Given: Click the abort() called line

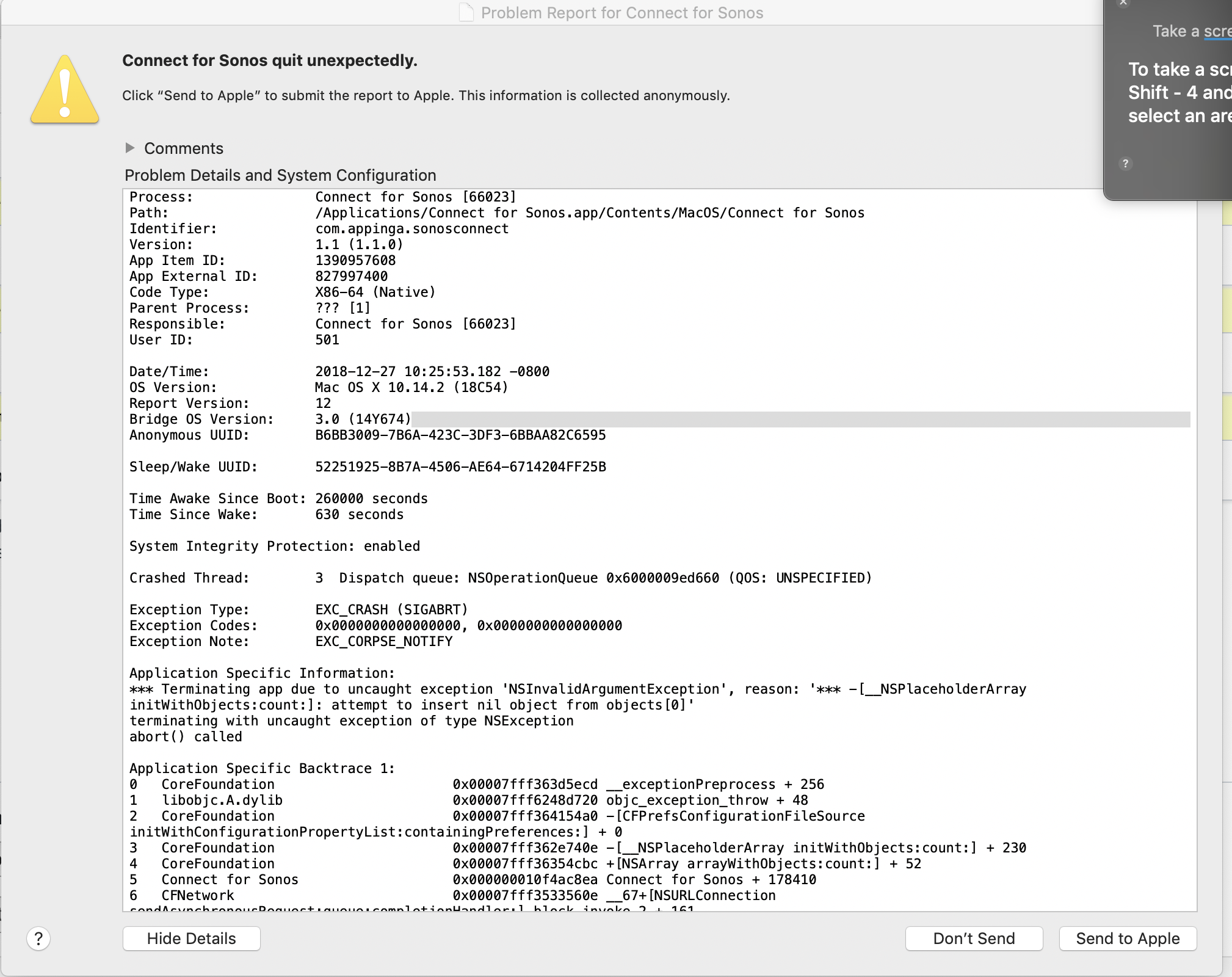Looking at the screenshot, I should (186, 737).
